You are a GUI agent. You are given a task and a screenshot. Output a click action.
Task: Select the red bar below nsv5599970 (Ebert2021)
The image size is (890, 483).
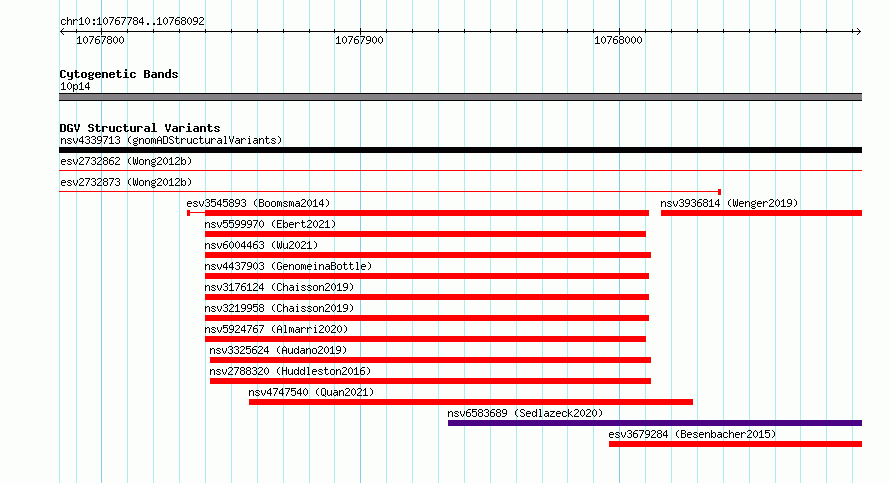click(425, 234)
